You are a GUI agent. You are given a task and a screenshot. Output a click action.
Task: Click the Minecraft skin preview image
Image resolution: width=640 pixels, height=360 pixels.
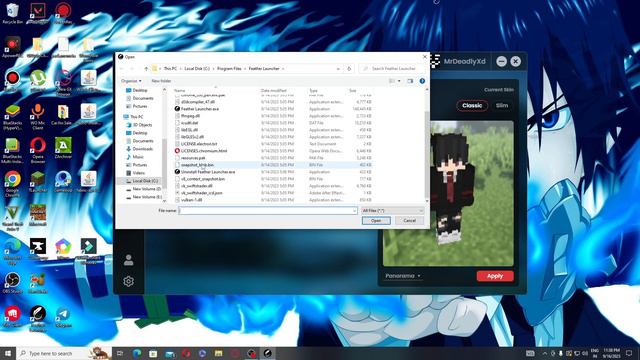(448, 193)
